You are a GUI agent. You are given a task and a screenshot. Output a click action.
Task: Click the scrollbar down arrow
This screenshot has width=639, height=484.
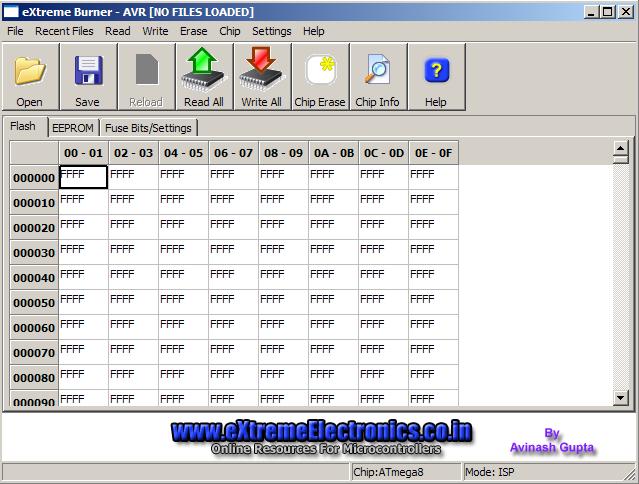pos(621,397)
